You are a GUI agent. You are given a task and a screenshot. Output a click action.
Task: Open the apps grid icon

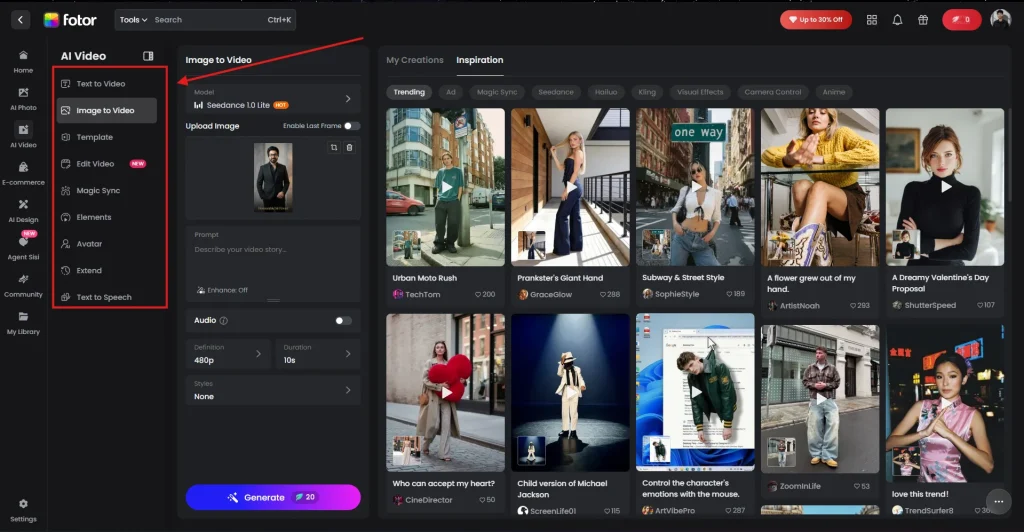[x=872, y=20]
